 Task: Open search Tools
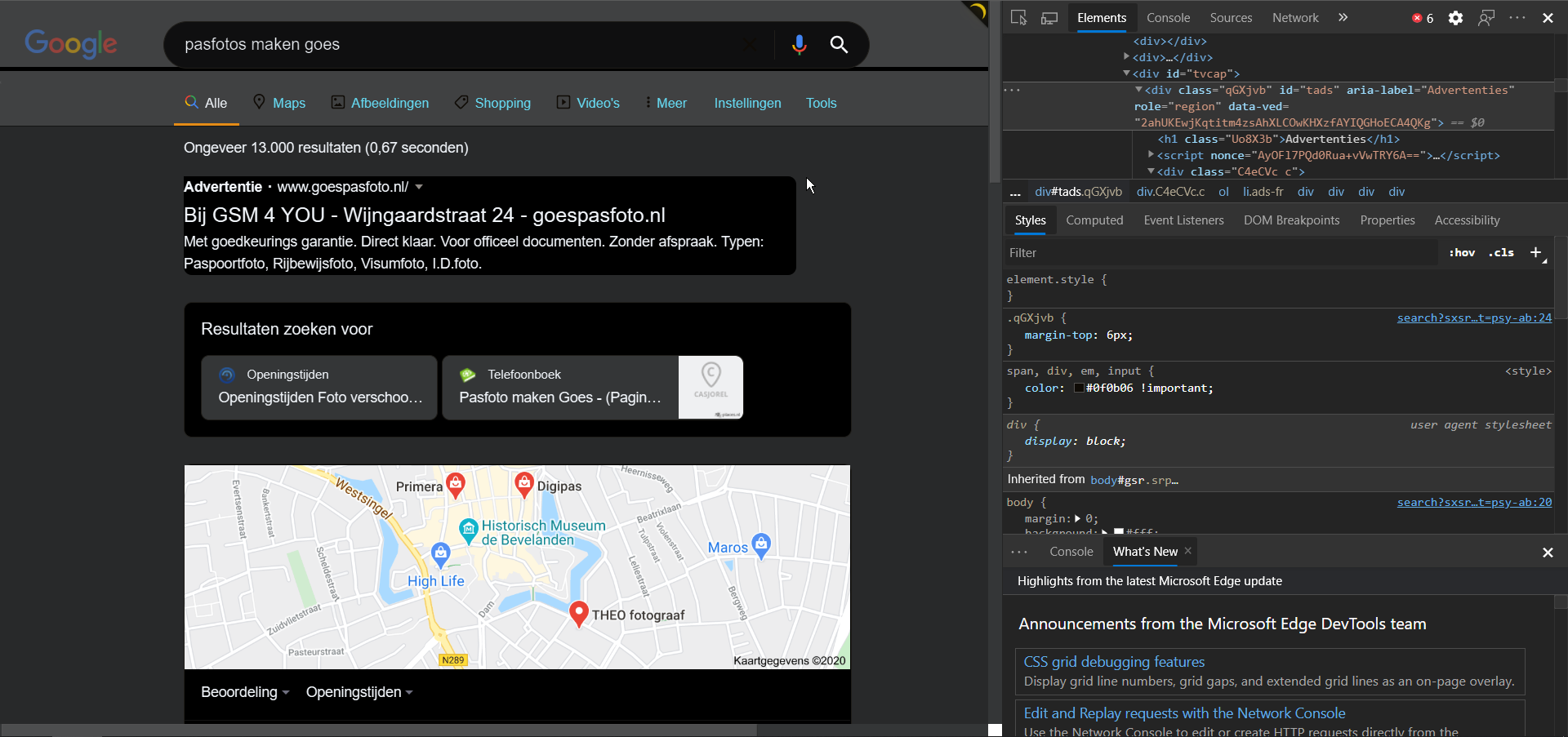click(821, 103)
